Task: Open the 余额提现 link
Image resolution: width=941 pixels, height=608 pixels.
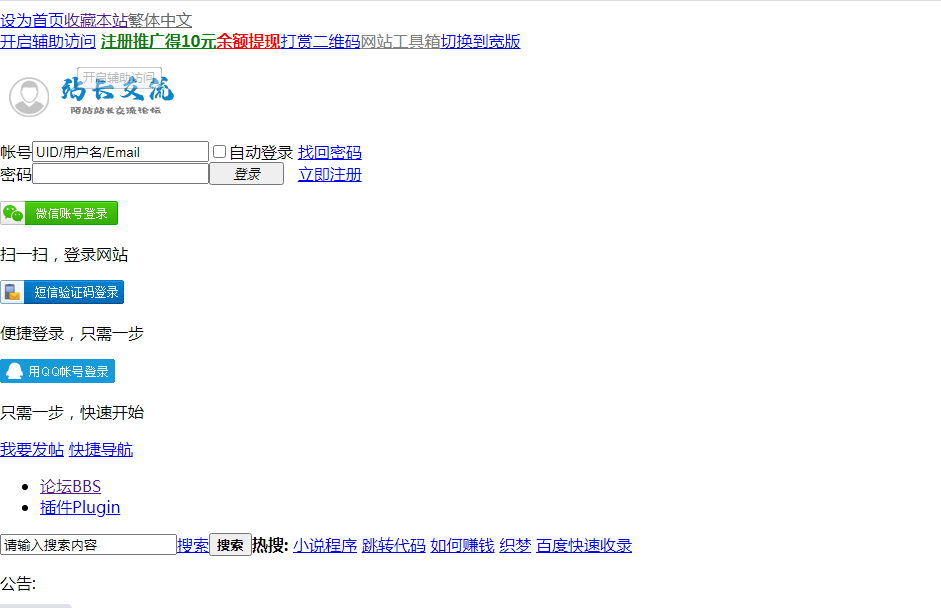Action: click(248, 41)
